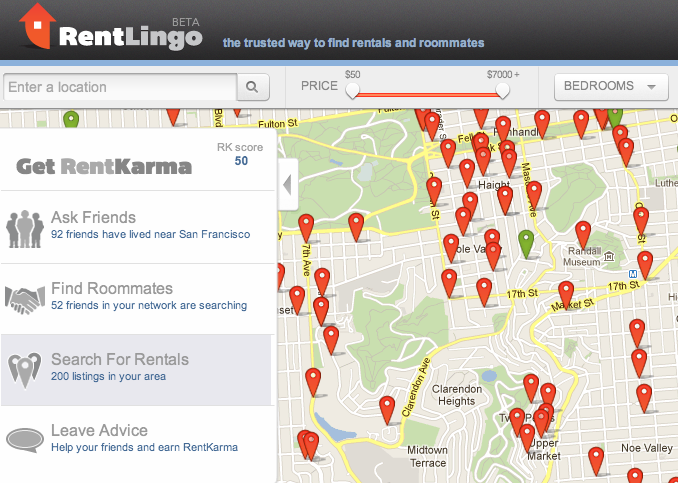Click the RentLingo house logo icon

click(x=38, y=26)
